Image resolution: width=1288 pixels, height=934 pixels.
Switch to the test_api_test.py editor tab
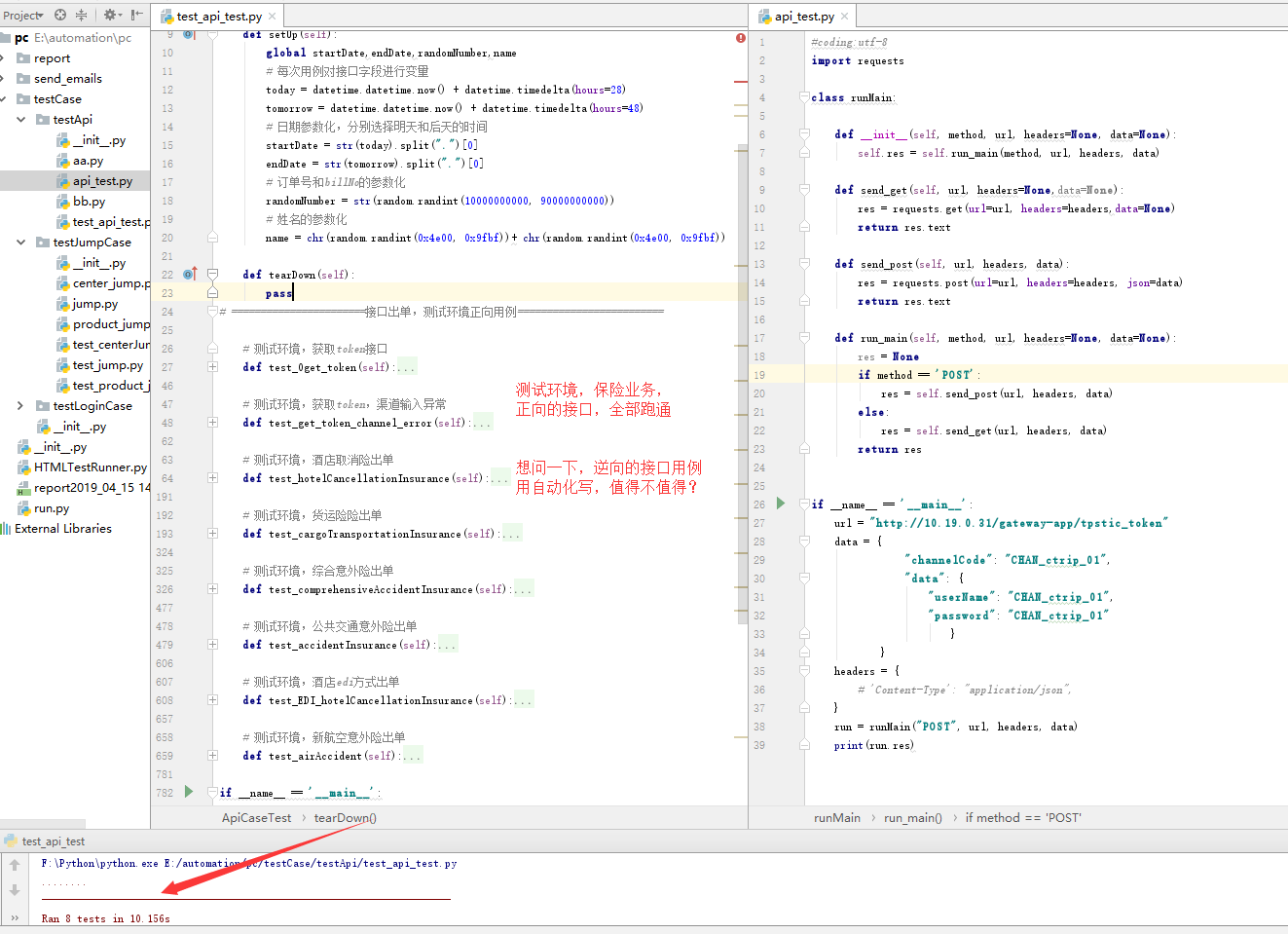218,17
